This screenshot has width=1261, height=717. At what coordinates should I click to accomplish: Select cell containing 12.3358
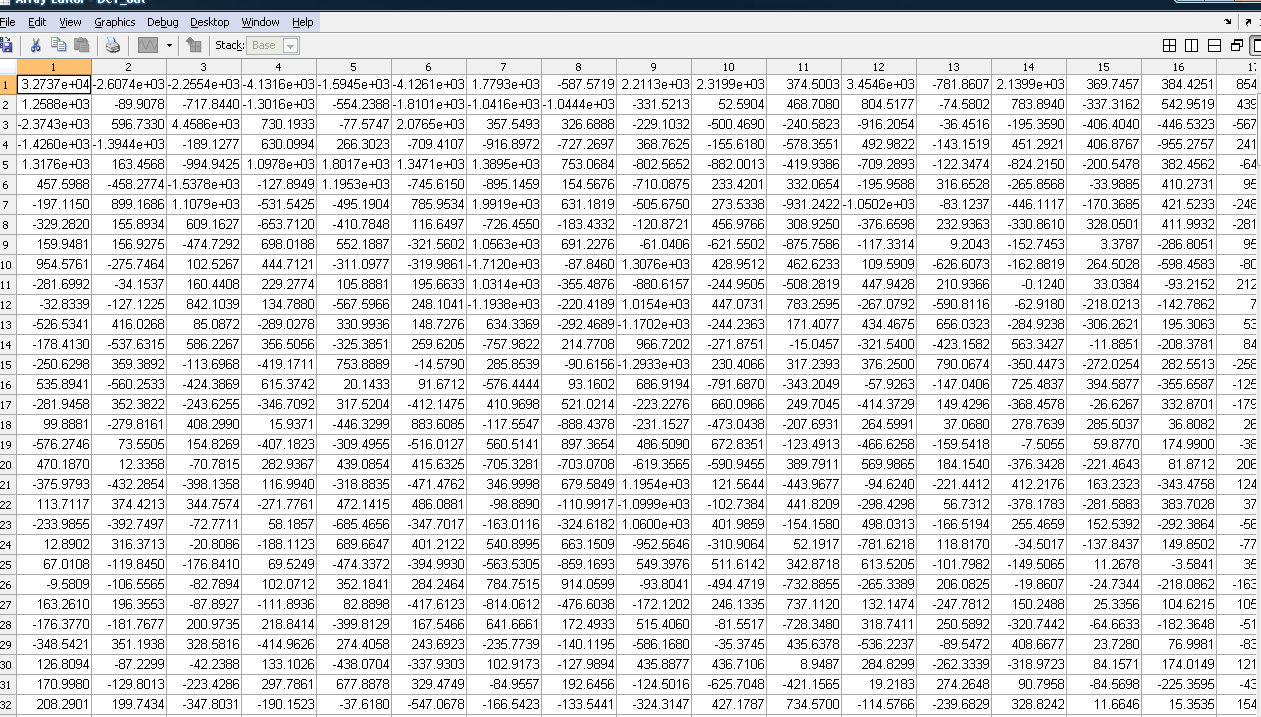(x=129, y=464)
